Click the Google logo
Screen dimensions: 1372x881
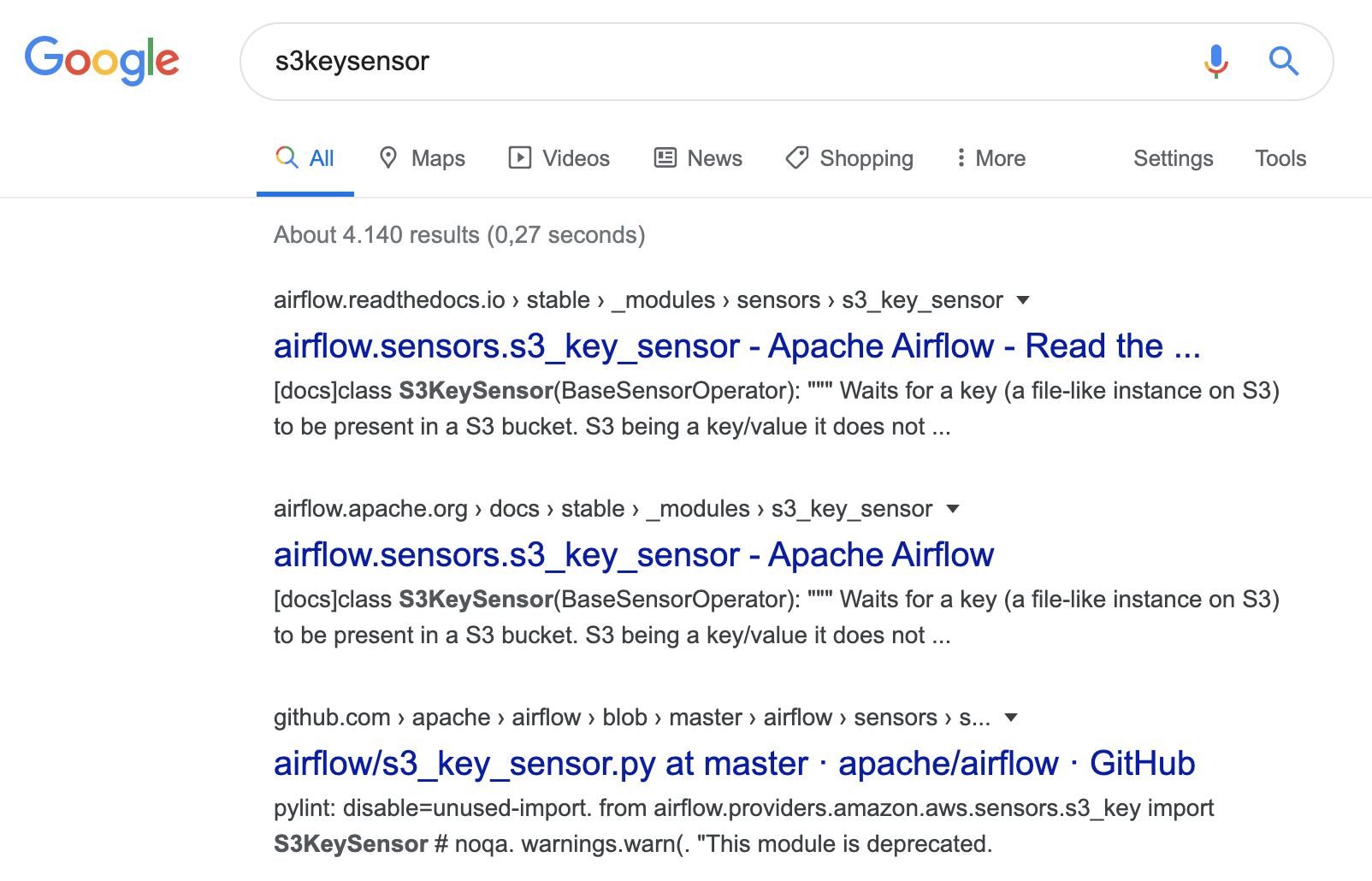click(102, 61)
